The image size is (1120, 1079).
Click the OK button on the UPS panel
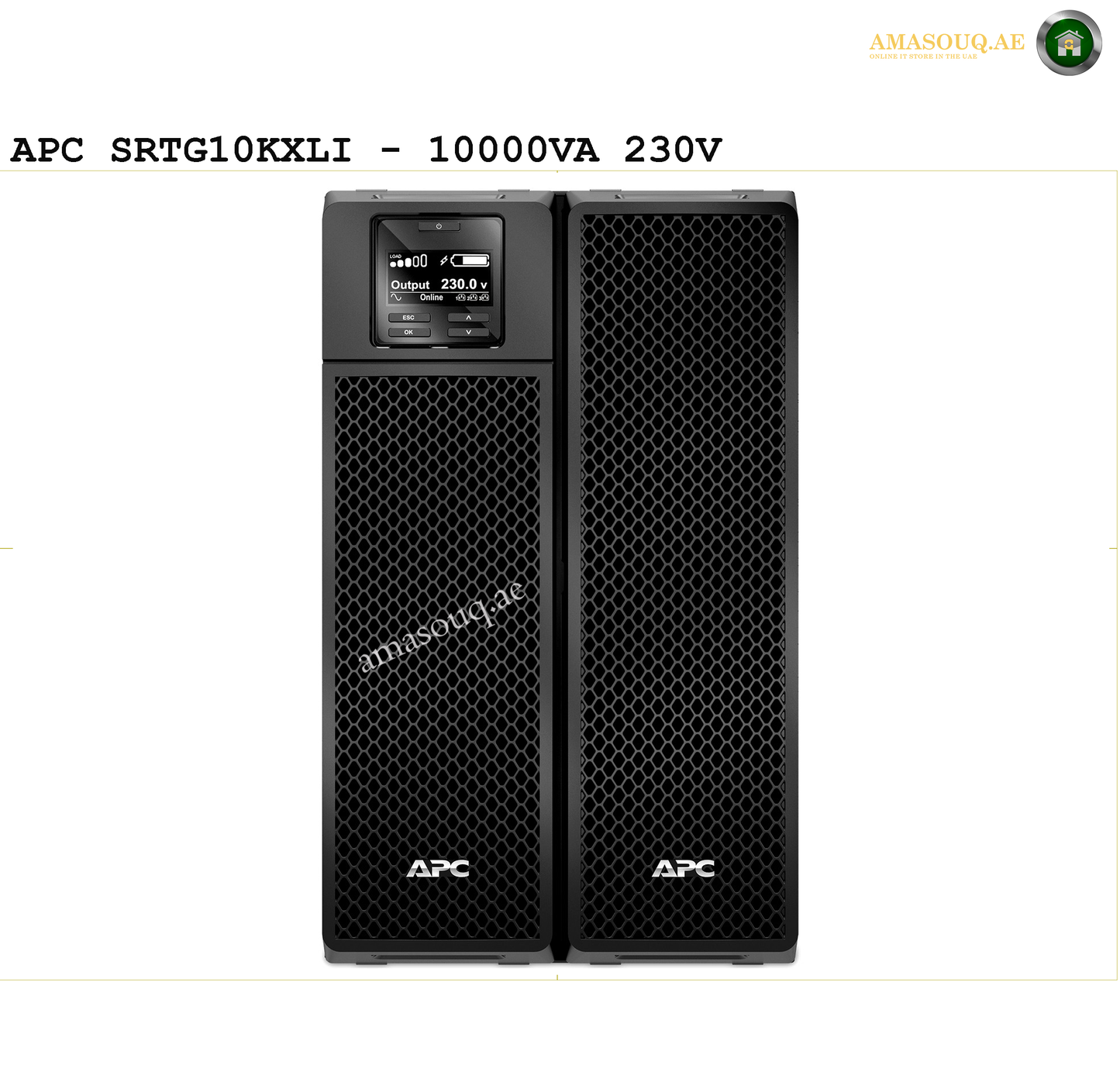pos(409,332)
